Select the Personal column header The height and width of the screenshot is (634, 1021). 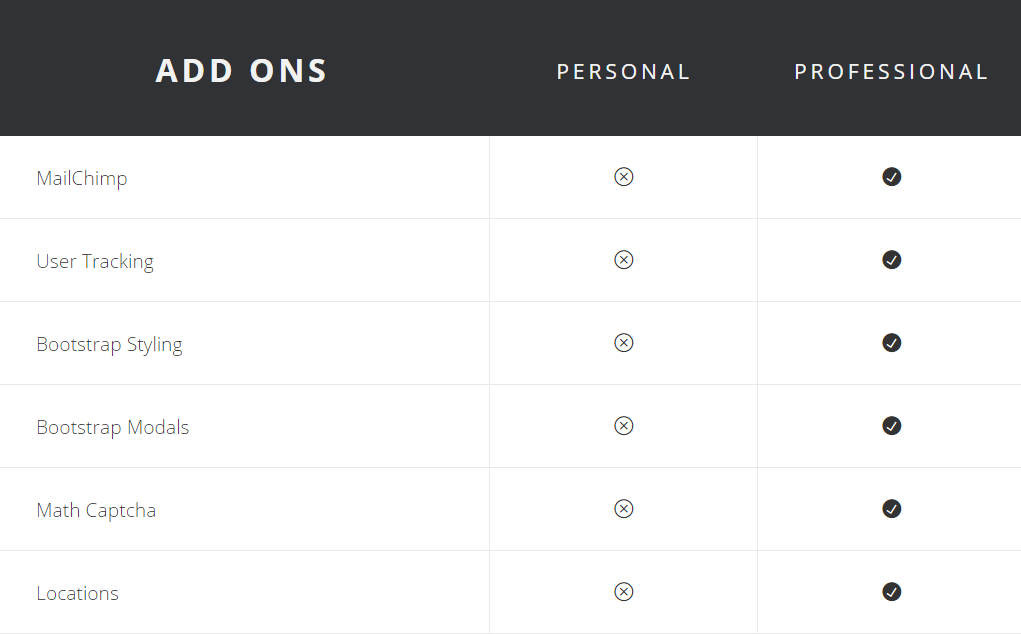point(623,72)
